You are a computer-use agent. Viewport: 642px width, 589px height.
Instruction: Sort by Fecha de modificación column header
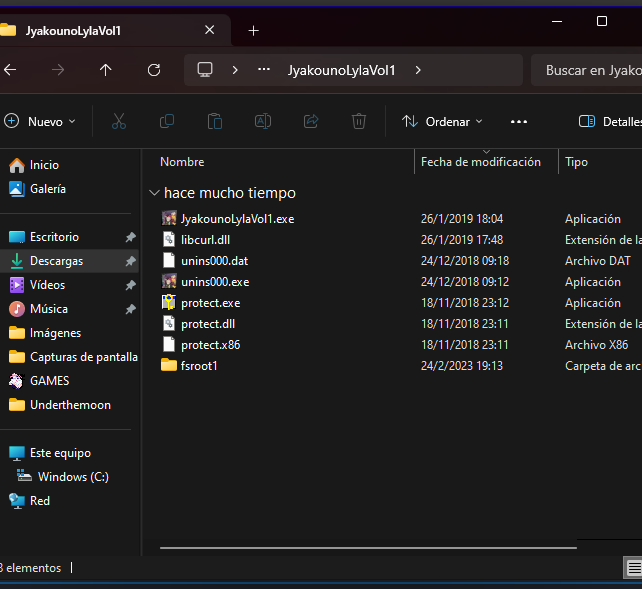[481, 162]
